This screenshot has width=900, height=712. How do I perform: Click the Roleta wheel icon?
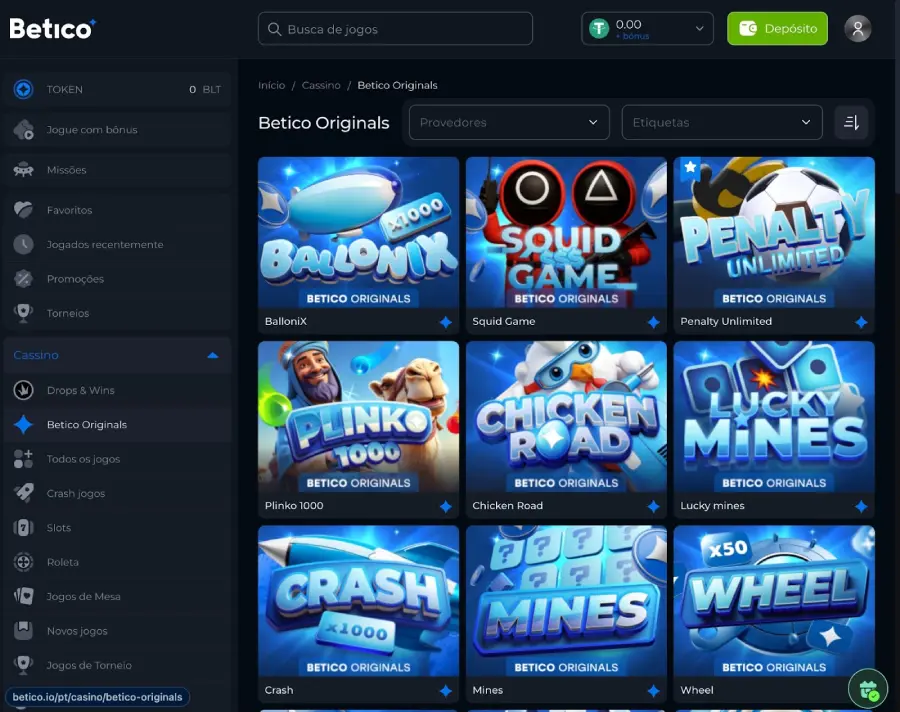(x=24, y=562)
